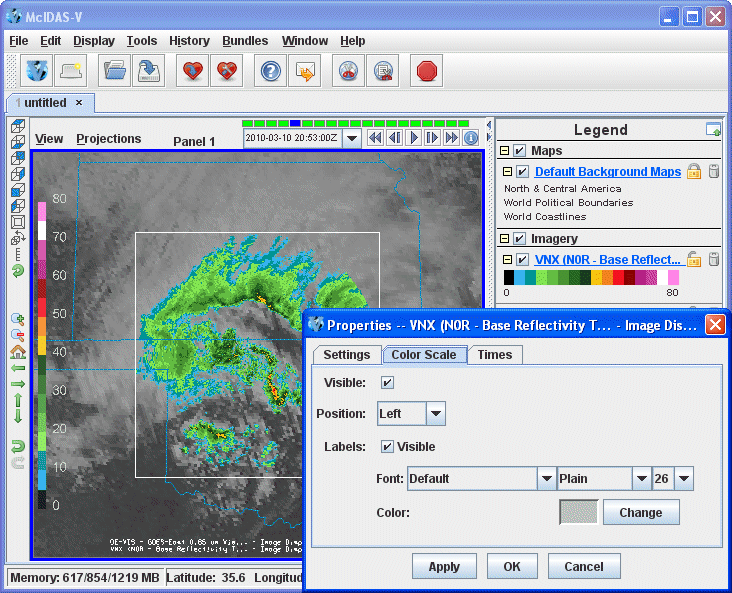Screen dimensions: 732x593
Task: Uncheck the color scale Visible checkbox
Action: tap(387, 383)
